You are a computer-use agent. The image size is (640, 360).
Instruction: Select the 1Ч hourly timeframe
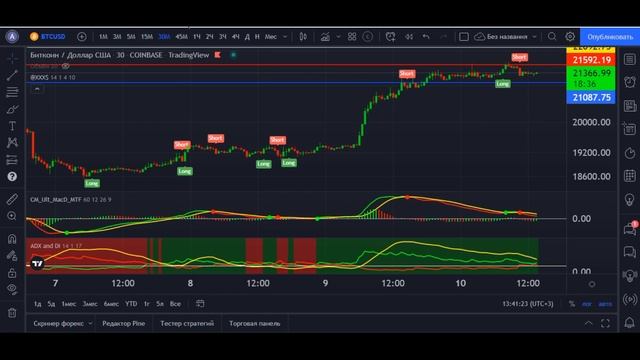[197, 37]
